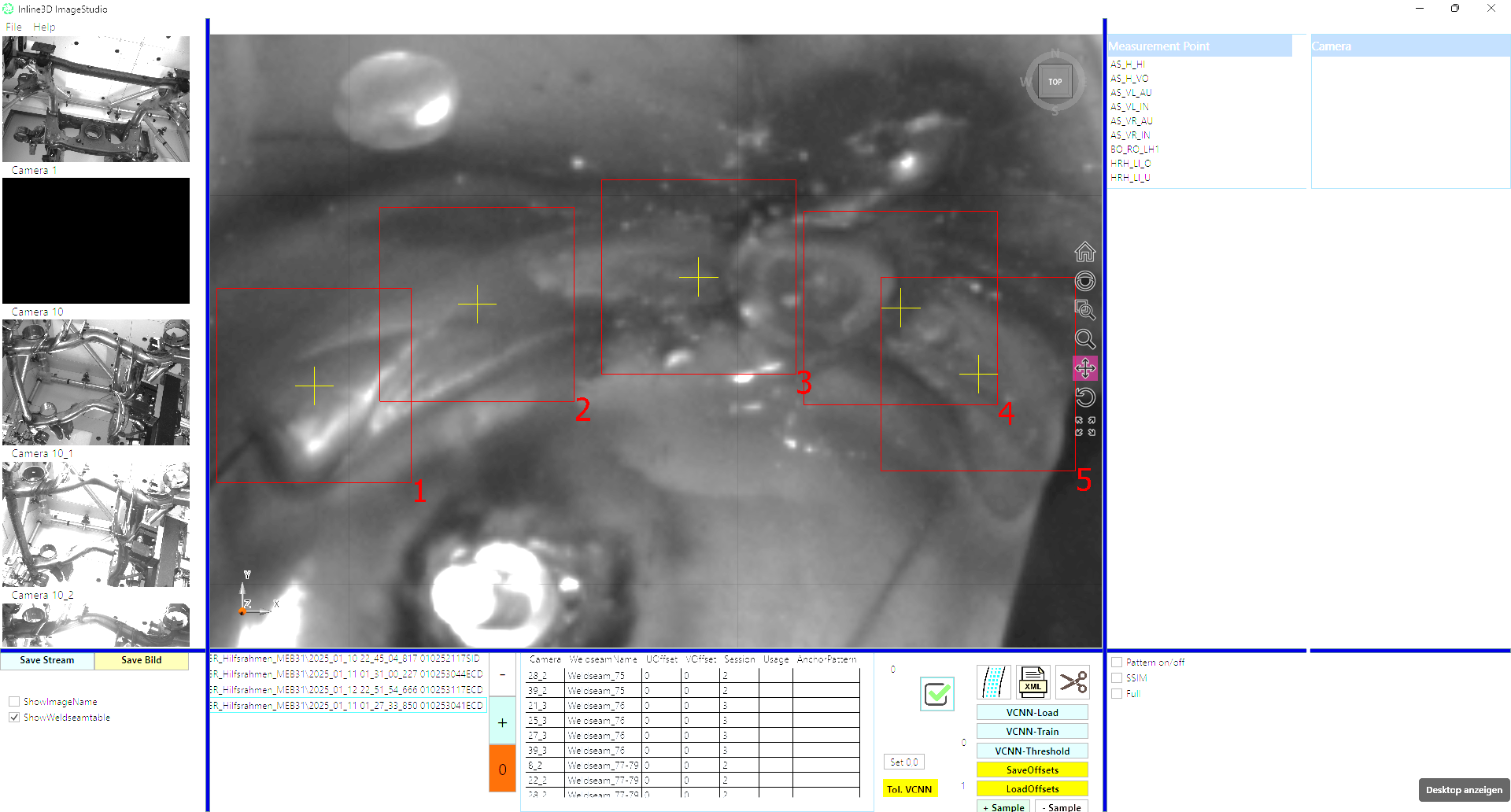The image size is (1511, 812).
Task: Select file entry 2025_01_10 22_45_04_817
Action: coord(349,659)
